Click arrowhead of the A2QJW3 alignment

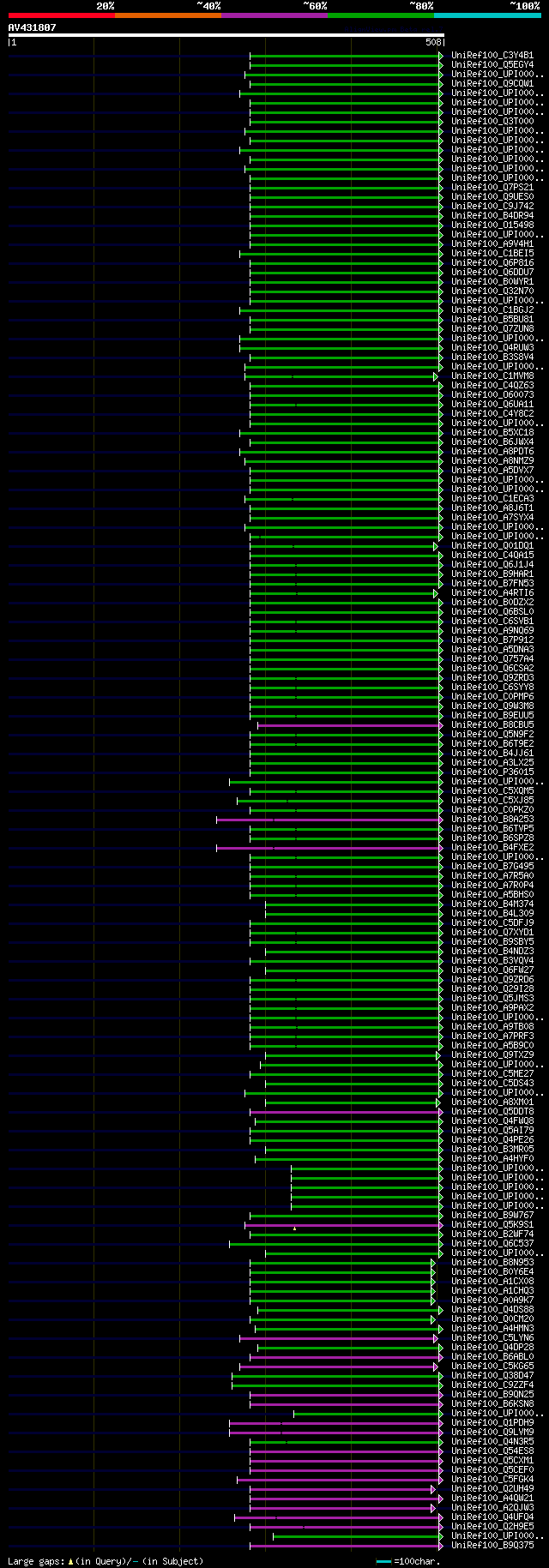click(x=433, y=1508)
